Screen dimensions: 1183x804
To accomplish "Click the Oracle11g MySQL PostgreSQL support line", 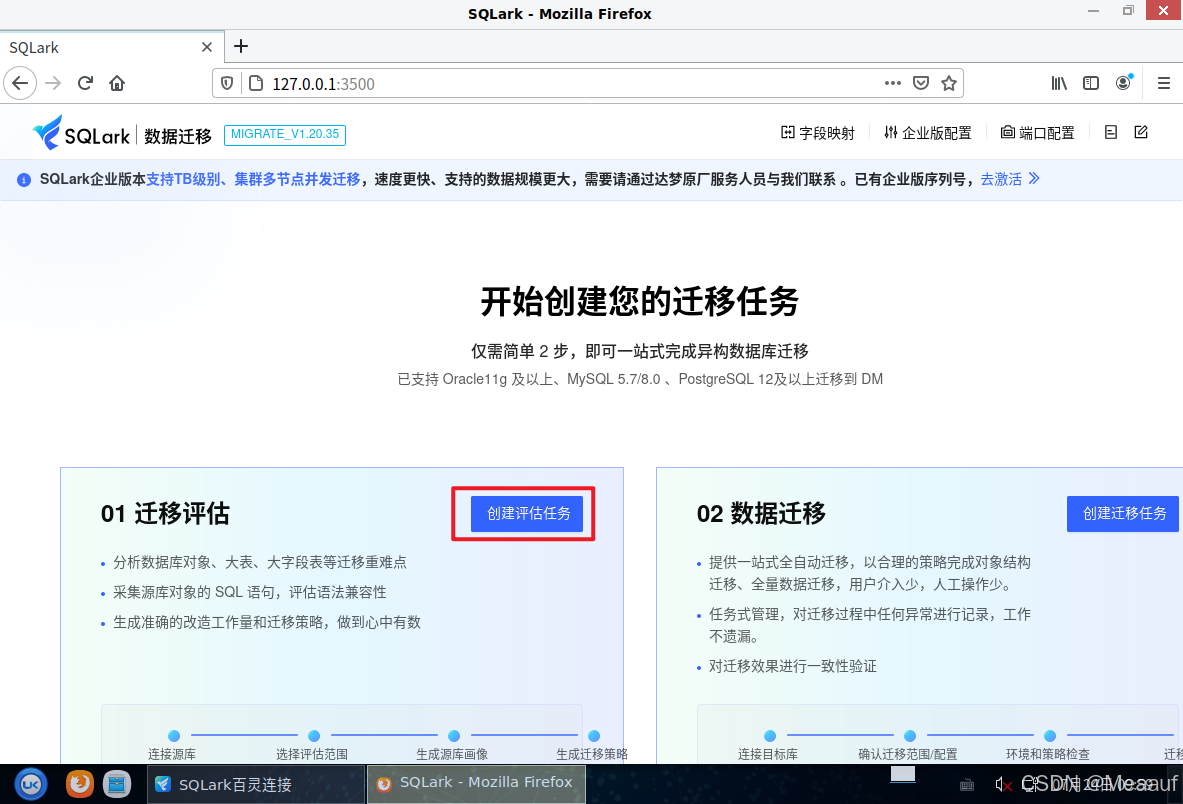I will (640, 379).
